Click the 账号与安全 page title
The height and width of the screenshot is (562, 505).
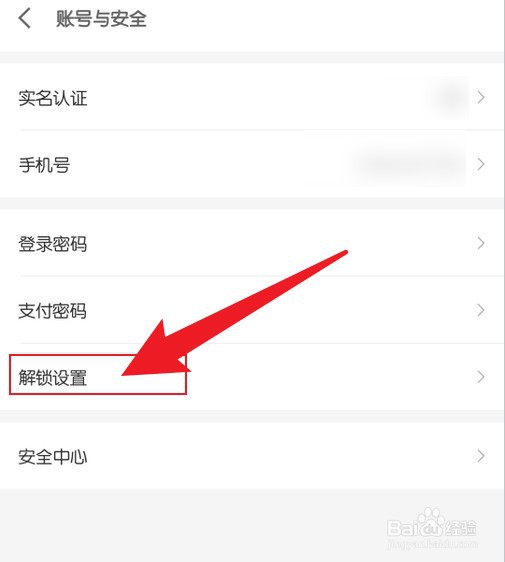tap(101, 19)
